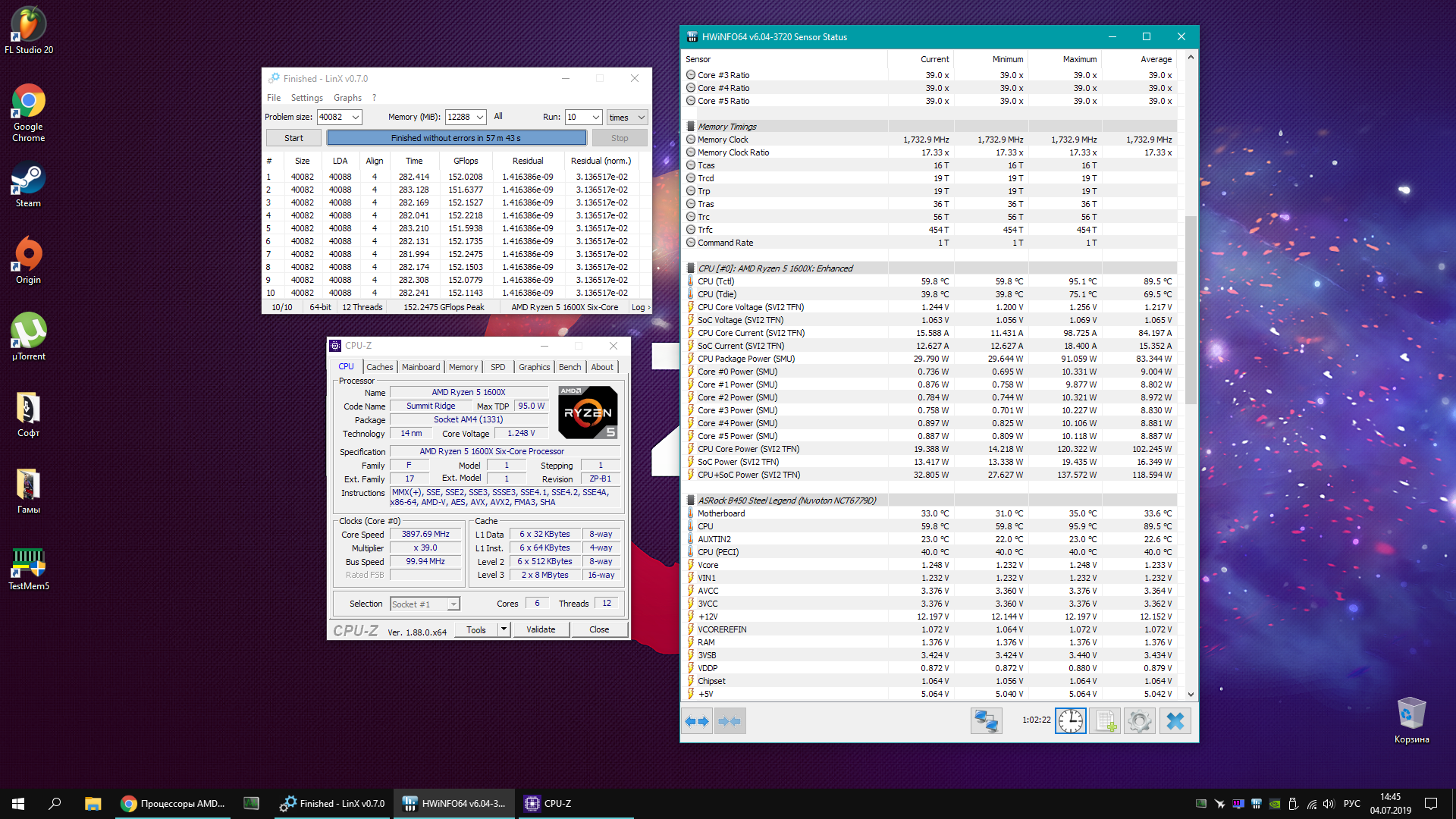Open HWiNFO sensor settings gear
This screenshot has height=819, width=1456.
pos(1139,721)
